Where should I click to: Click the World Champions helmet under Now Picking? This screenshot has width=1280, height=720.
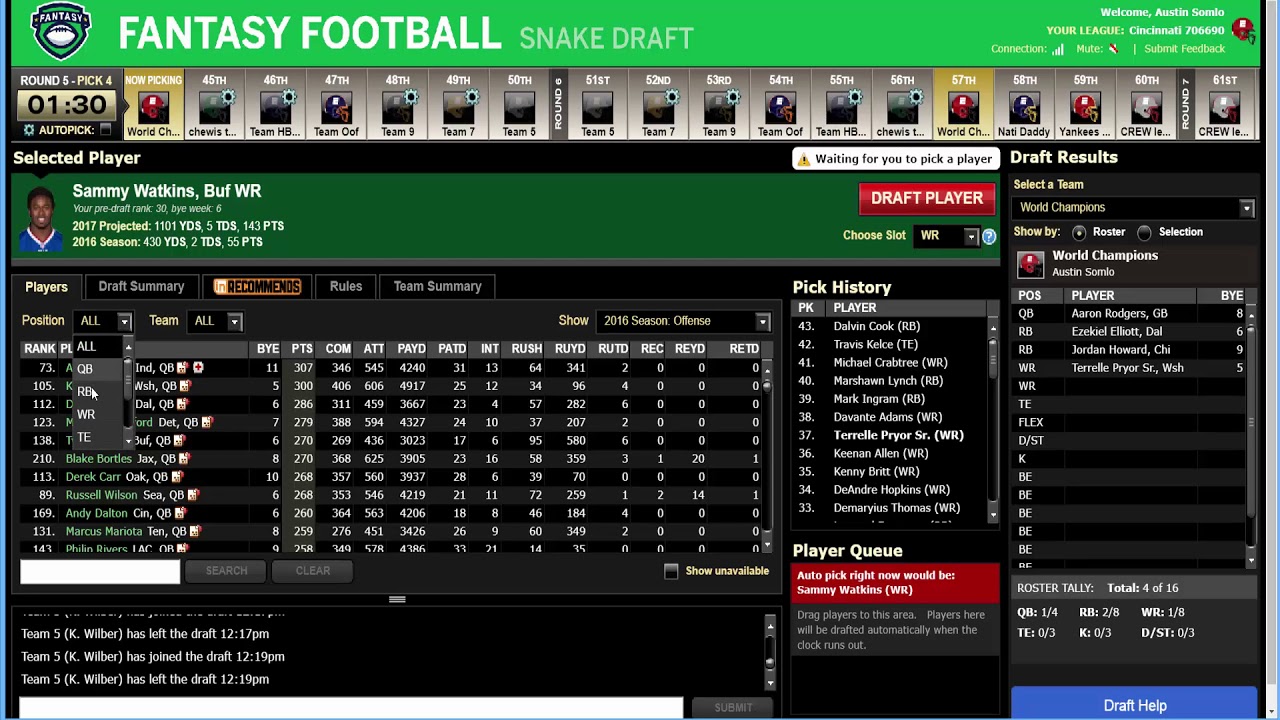(153, 107)
